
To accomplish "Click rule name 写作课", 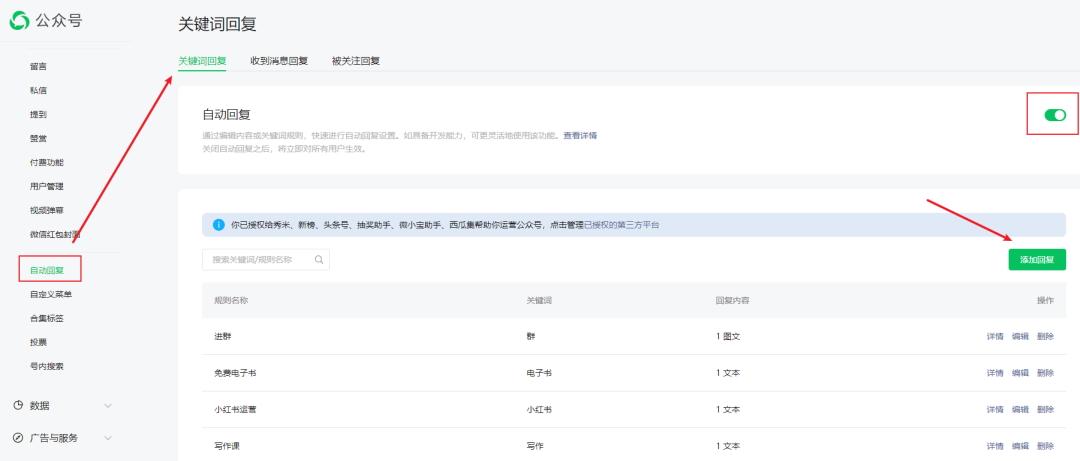I will tap(227, 446).
